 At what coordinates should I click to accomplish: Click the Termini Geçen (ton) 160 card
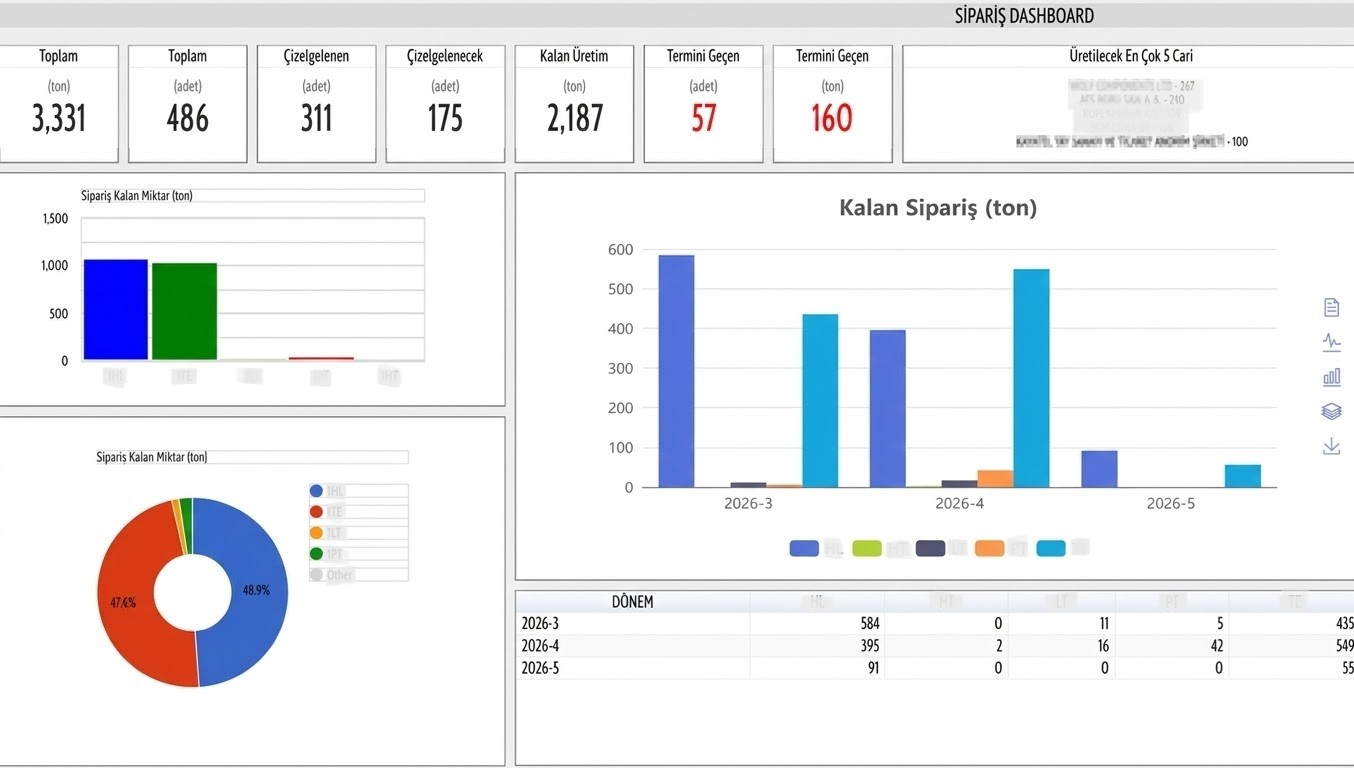832,104
